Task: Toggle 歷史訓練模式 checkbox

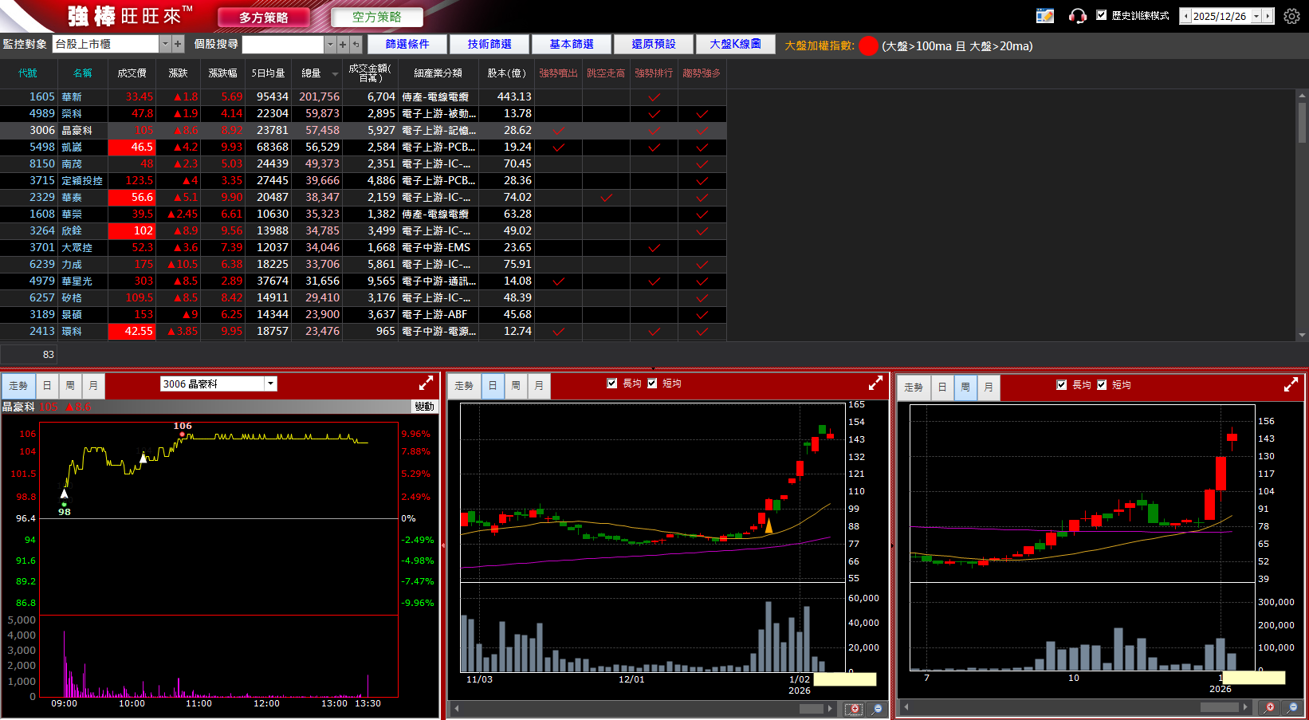Action: (x=1102, y=16)
